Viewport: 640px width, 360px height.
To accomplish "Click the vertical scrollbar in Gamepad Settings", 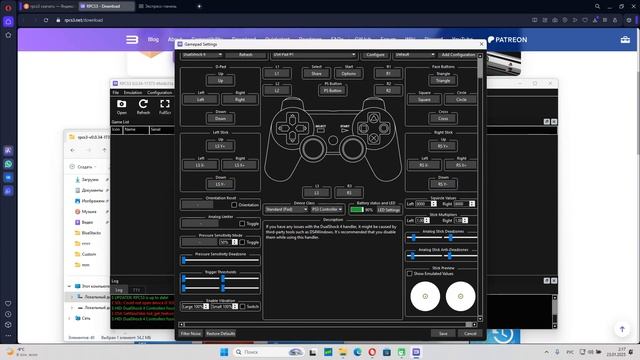I will pyautogui.click(x=480, y=187).
